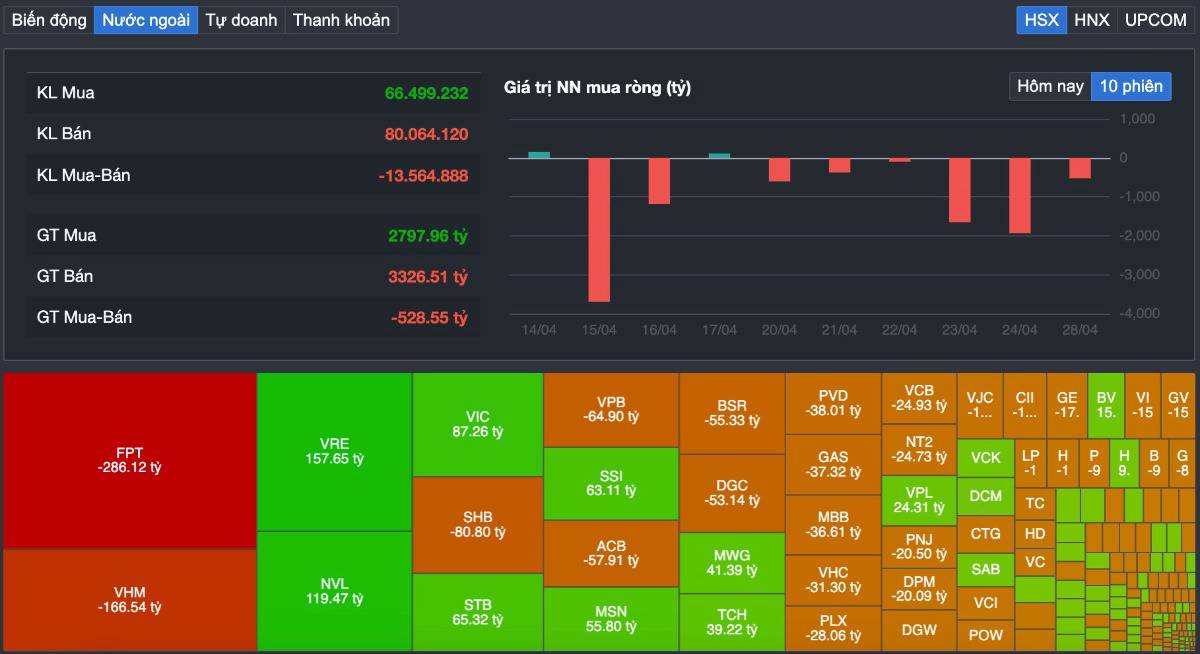Viewport: 1200px width, 654px height.
Task: Click the 28/04 red bar
Action: (1080, 168)
